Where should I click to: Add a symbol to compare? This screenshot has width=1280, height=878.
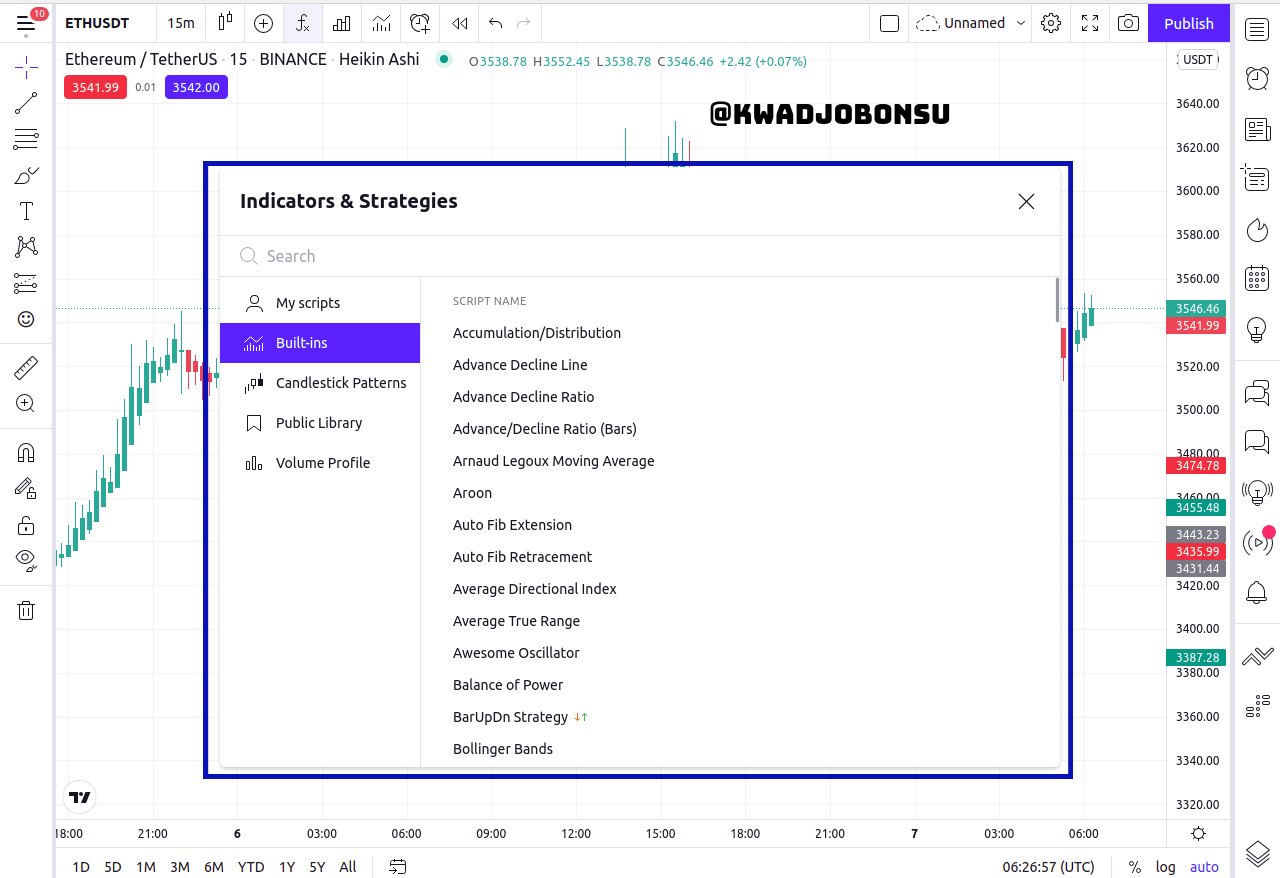263,22
